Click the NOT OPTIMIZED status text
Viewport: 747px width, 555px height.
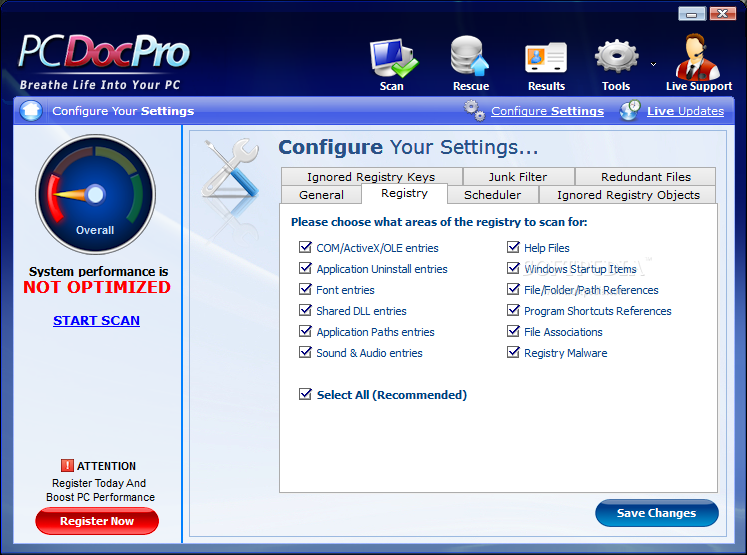pos(97,287)
